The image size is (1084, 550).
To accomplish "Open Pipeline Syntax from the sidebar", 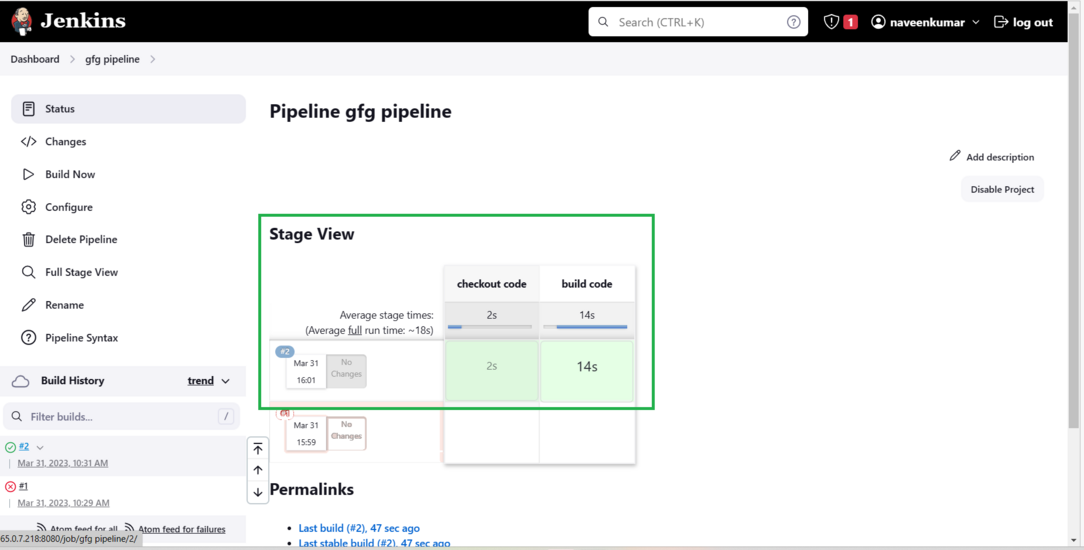I will coord(81,338).
